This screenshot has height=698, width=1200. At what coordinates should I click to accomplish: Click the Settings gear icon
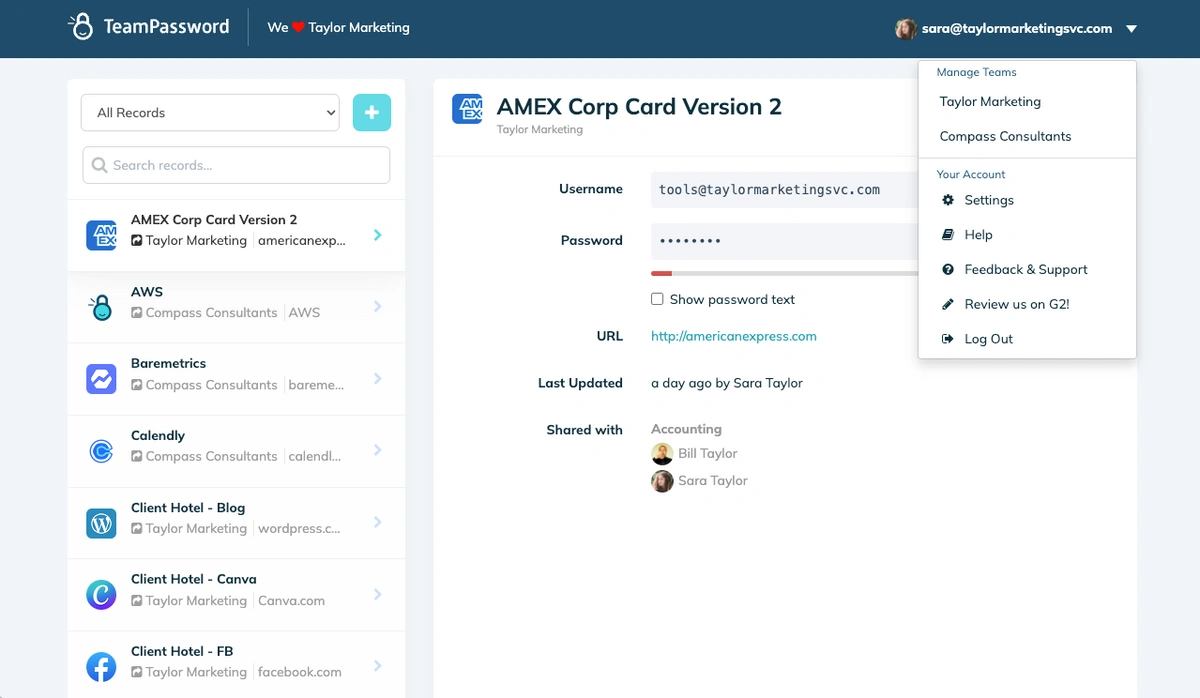[948, 200]
